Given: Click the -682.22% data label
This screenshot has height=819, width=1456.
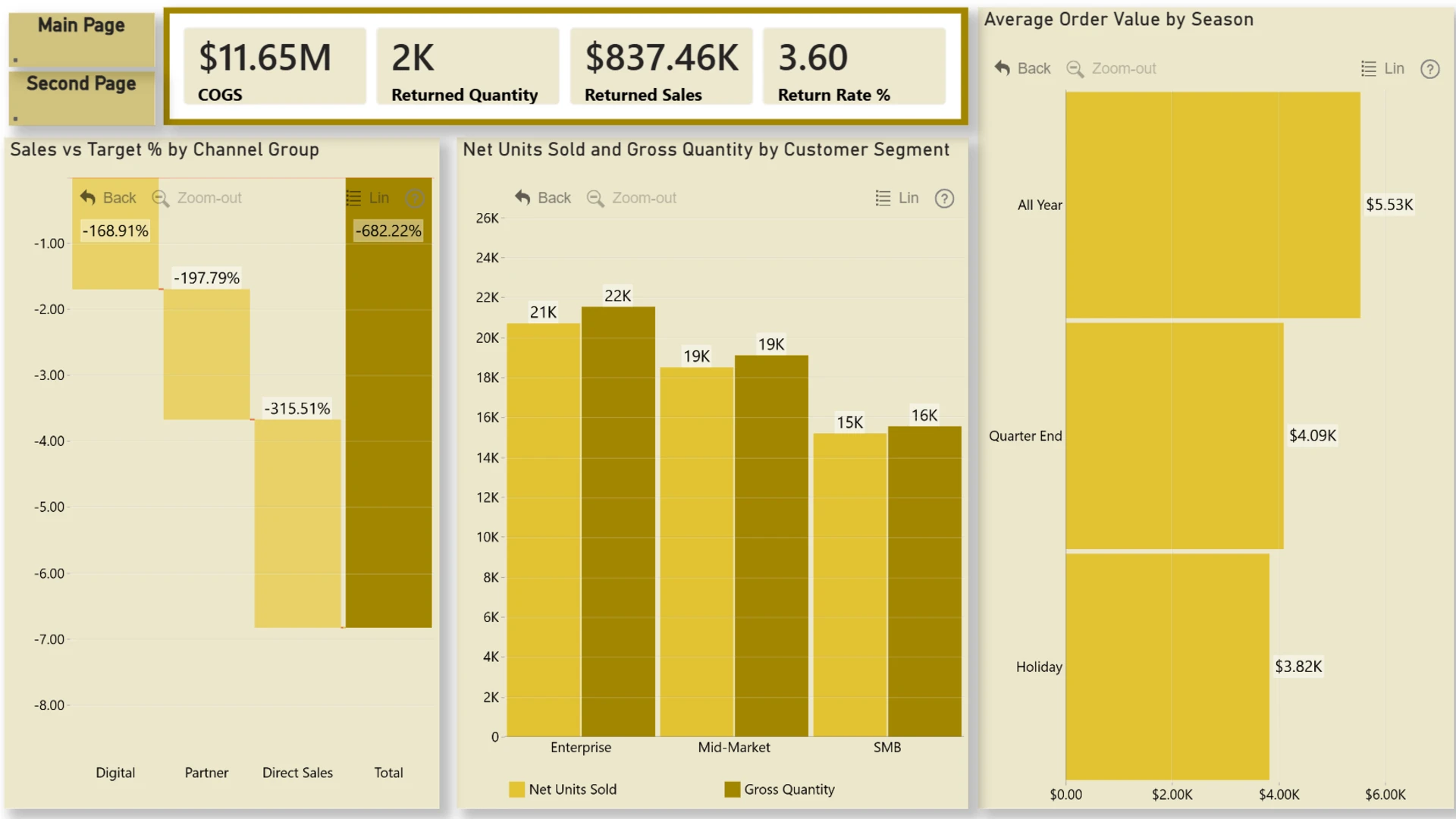Looking at the screenshot, I should (x=388, y=231).
